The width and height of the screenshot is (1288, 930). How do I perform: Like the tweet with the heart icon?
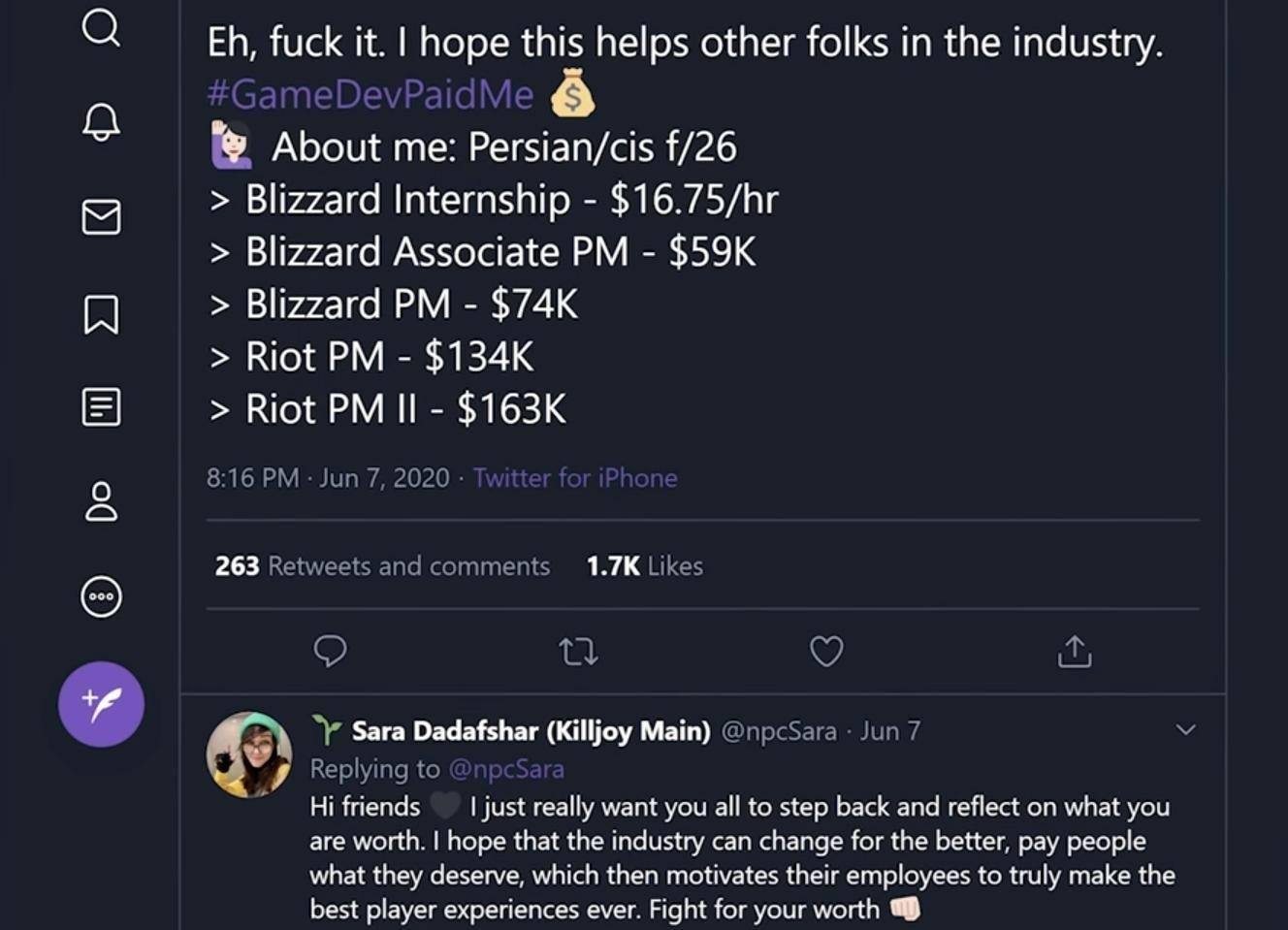826,652
